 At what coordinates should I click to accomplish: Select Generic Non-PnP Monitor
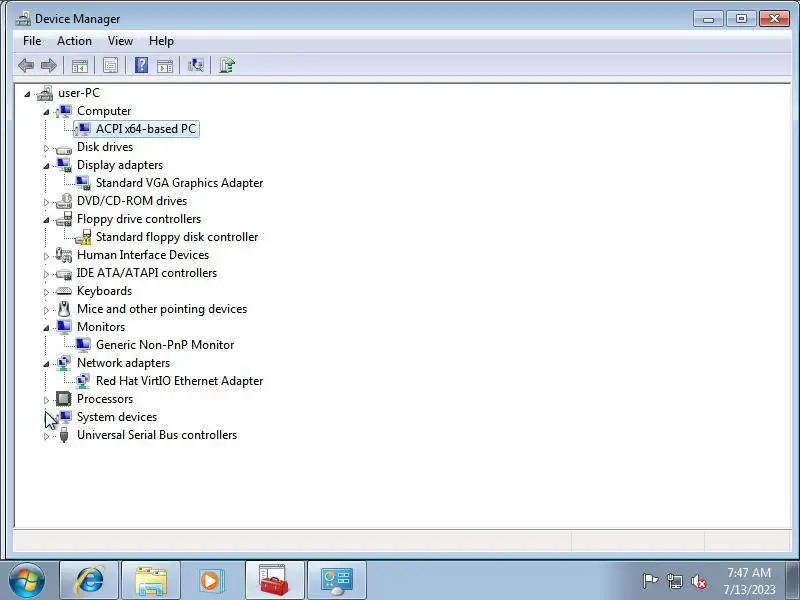click(165, 345)
